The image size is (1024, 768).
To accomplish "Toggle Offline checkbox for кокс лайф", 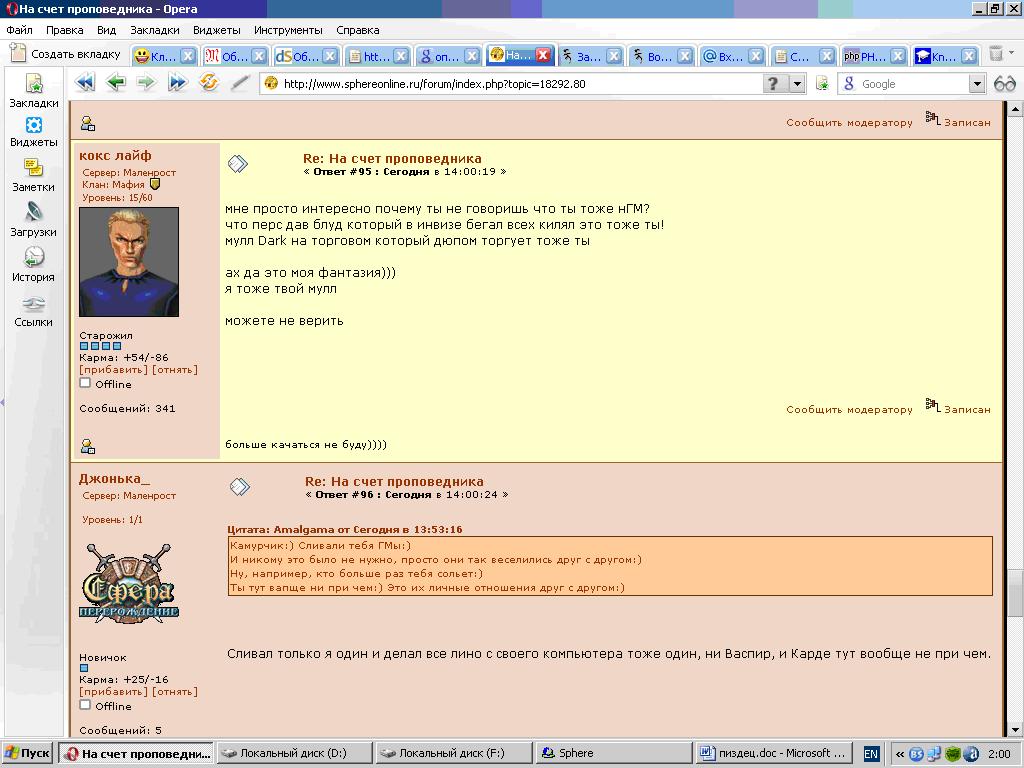I will click(85, 383).
